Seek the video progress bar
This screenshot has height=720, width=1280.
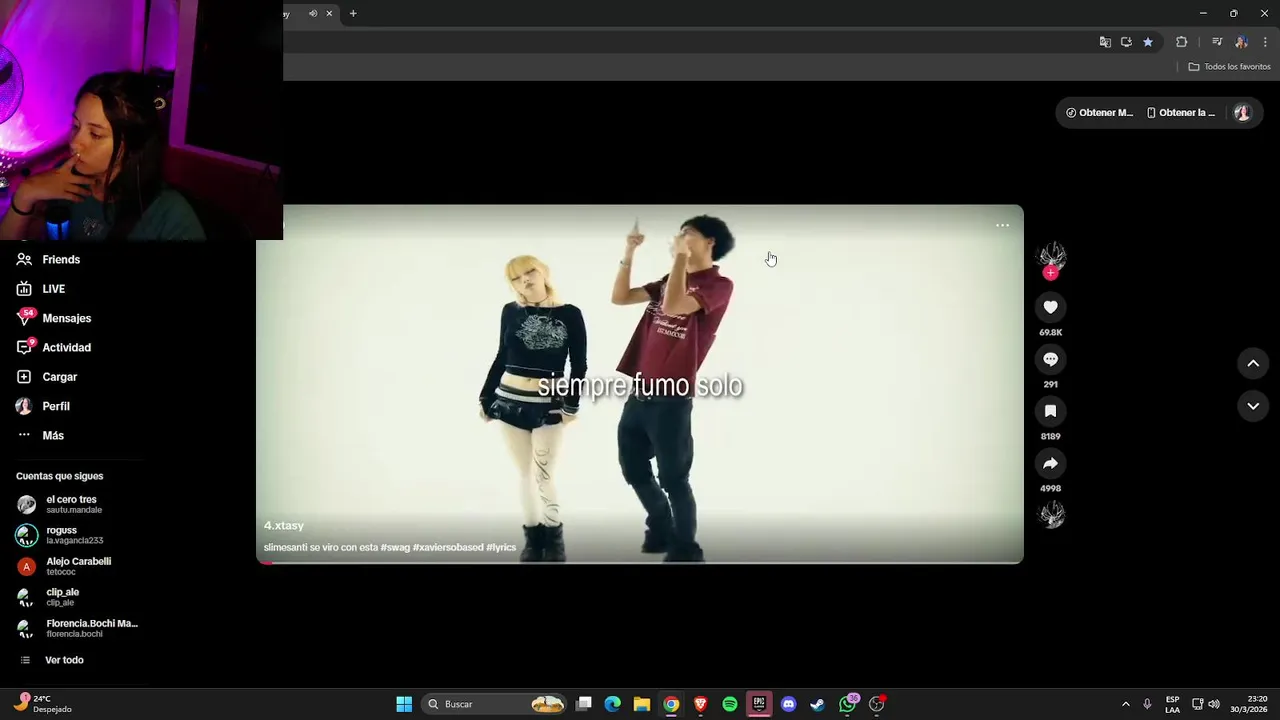click(640, 562)
